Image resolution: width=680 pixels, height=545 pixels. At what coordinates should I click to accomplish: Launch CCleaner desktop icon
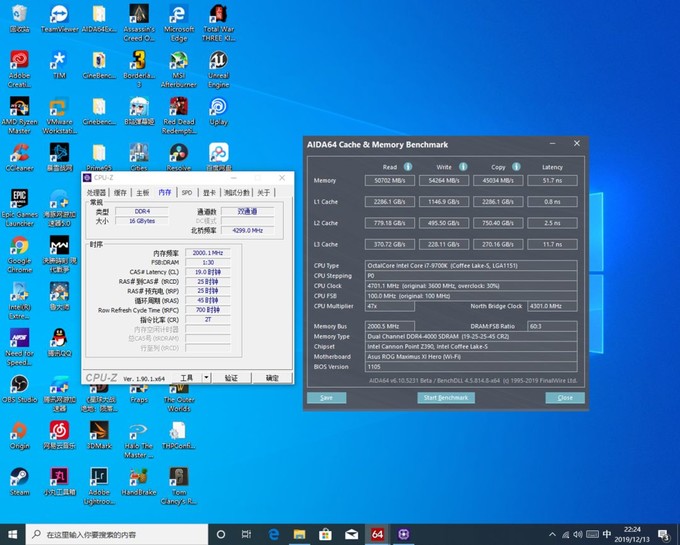20,157
